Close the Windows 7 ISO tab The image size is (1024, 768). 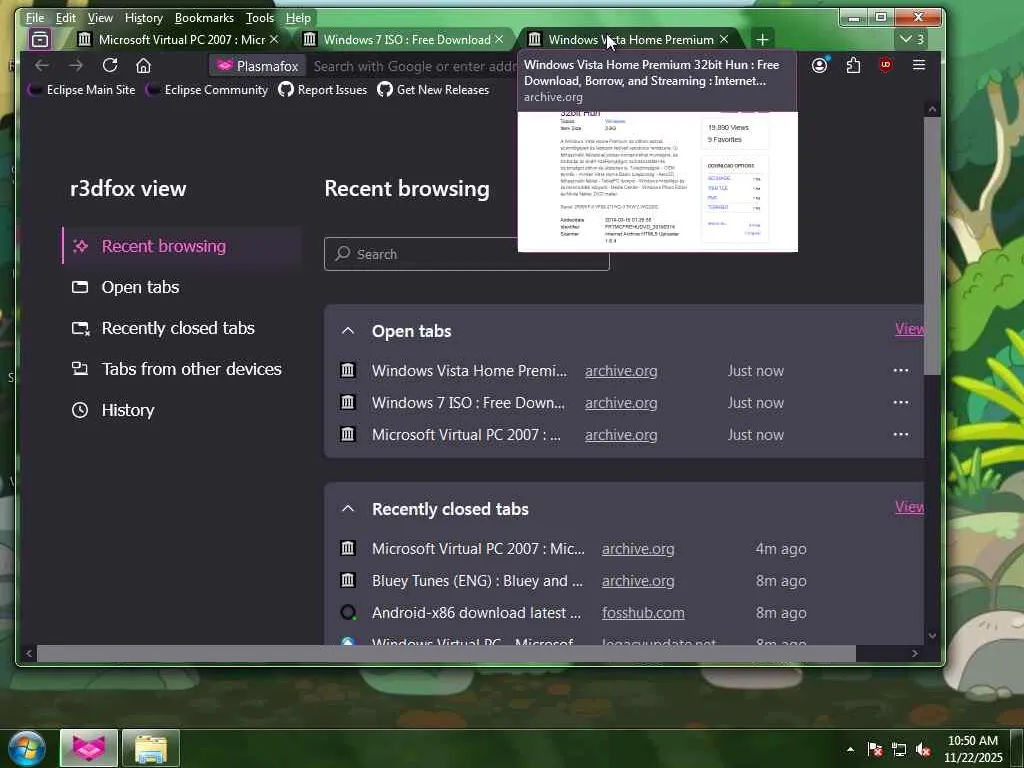[499, 40]
